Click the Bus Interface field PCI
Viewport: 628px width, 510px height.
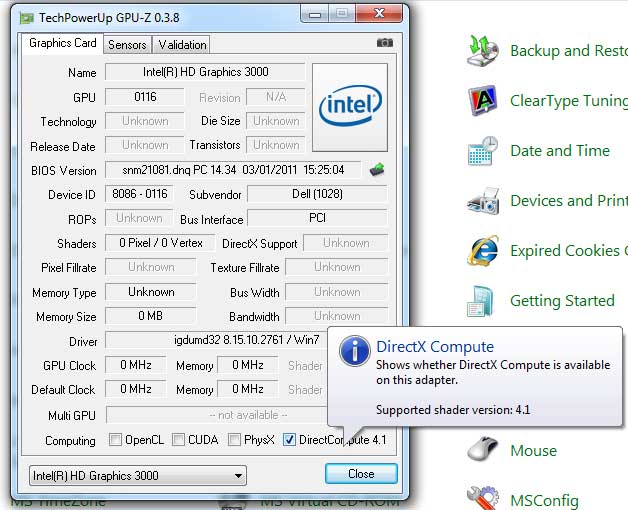(317, 218)
